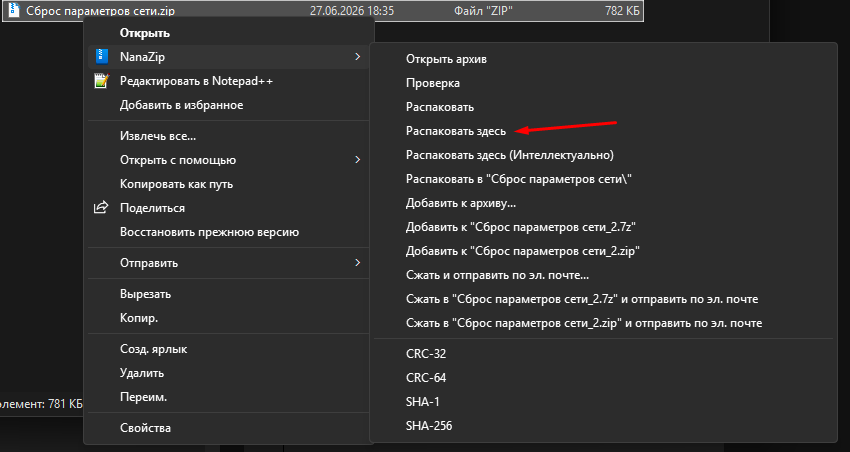
Task: Run Проверка on the archive
Action: click(433, 83)
